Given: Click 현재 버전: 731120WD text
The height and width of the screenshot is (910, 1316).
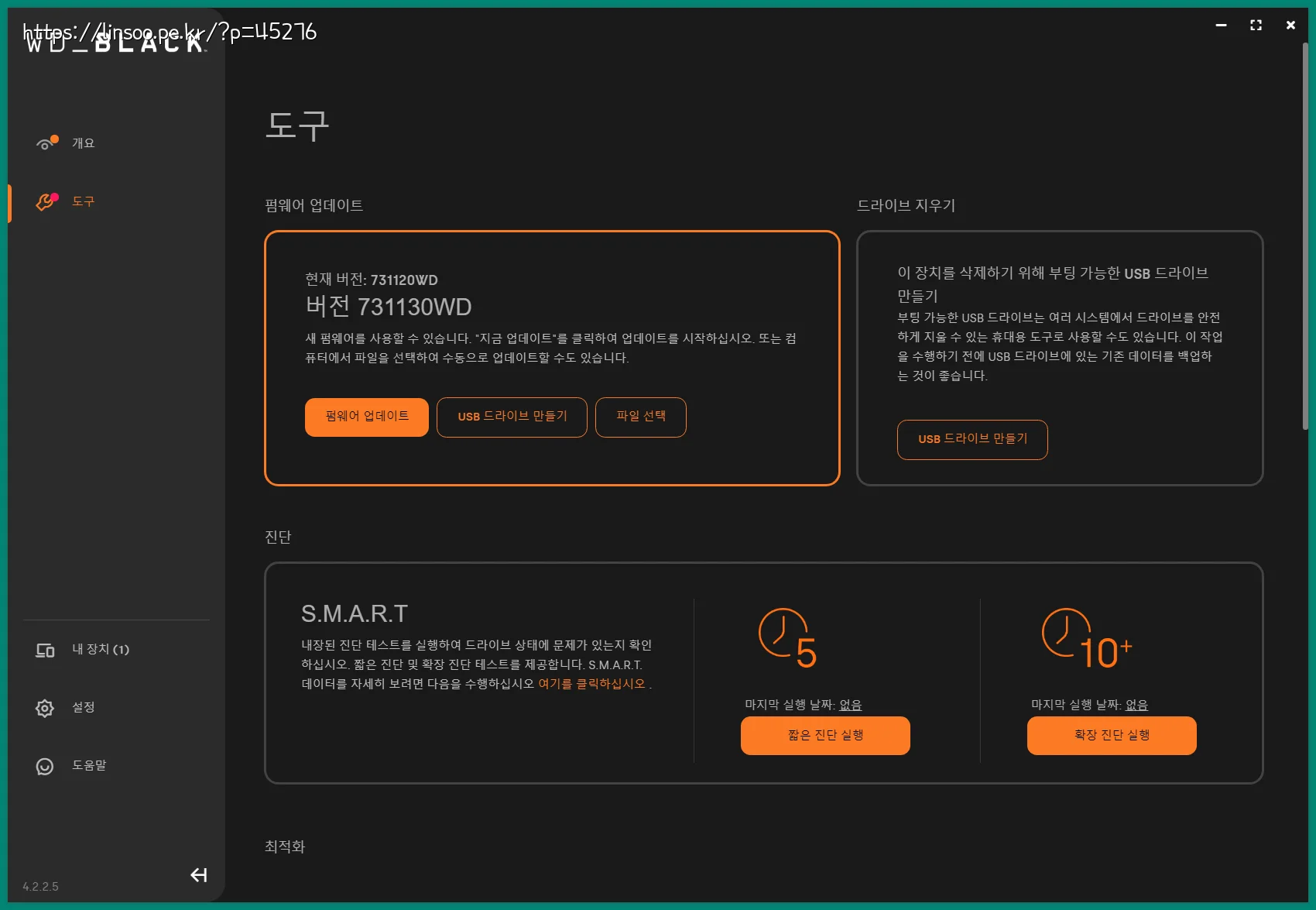Looking at the screenshot, I should tap(372, 280).
